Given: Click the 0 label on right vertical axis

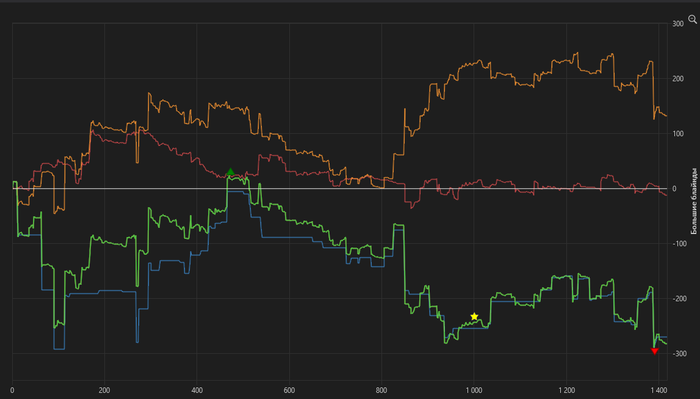Looking at the screenshot, I should click(x=674, y=189).
